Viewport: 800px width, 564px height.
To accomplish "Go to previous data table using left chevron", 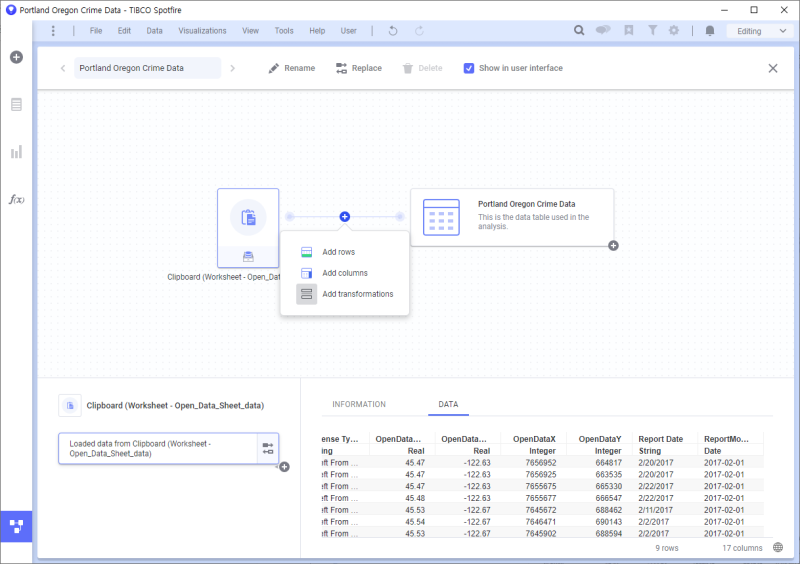I will pyautogui.click(x=62, y=68).
